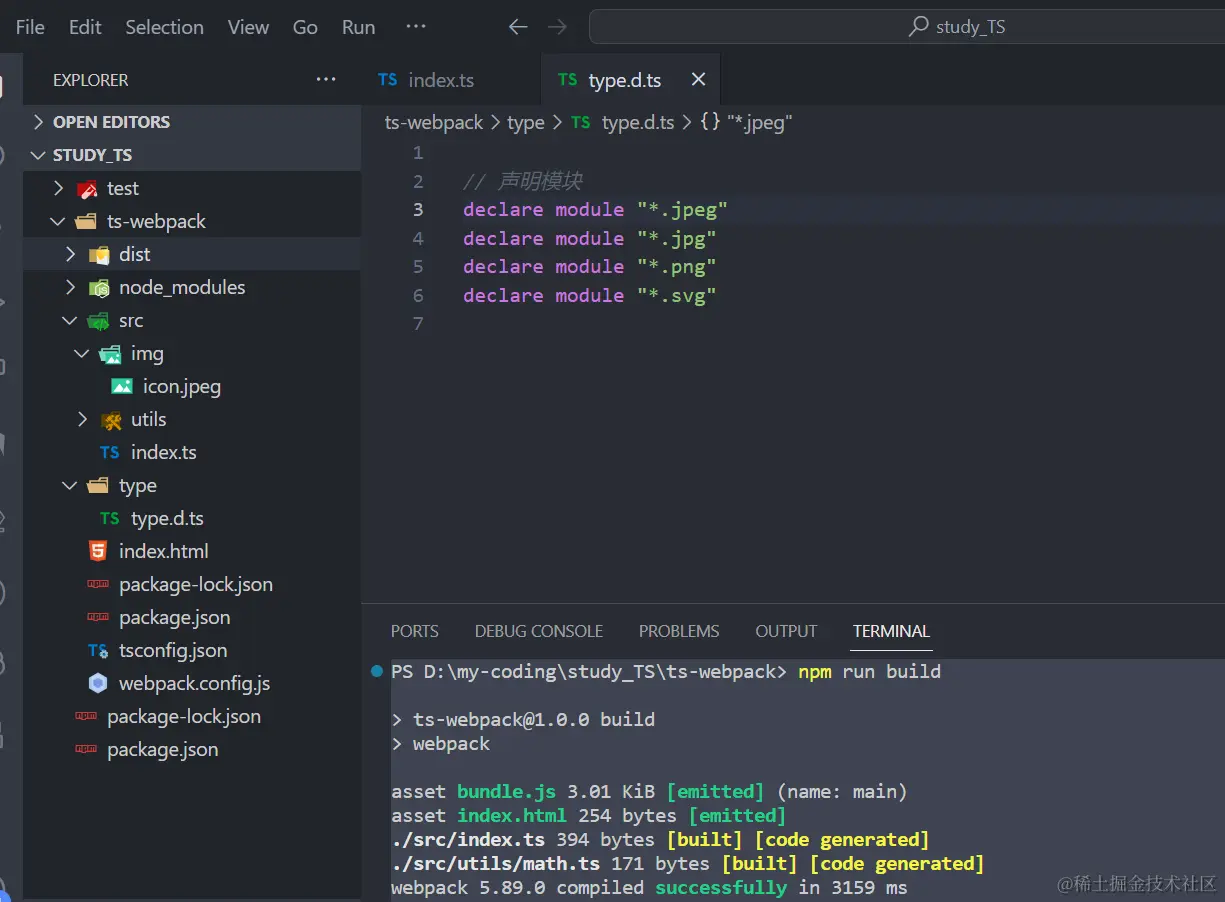Screen dimensions: 1225x902
Task: Open the Edit menu
Action: [85, 27]
